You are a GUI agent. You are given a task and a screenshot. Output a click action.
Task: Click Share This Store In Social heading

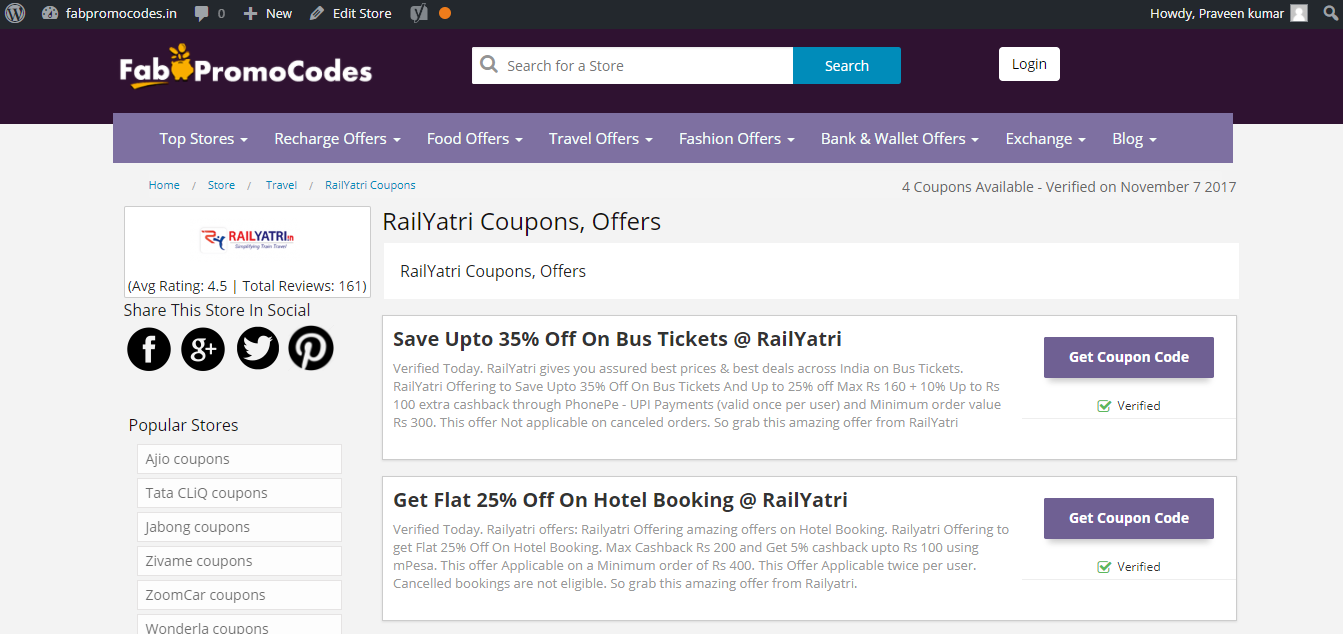(217, 310)
